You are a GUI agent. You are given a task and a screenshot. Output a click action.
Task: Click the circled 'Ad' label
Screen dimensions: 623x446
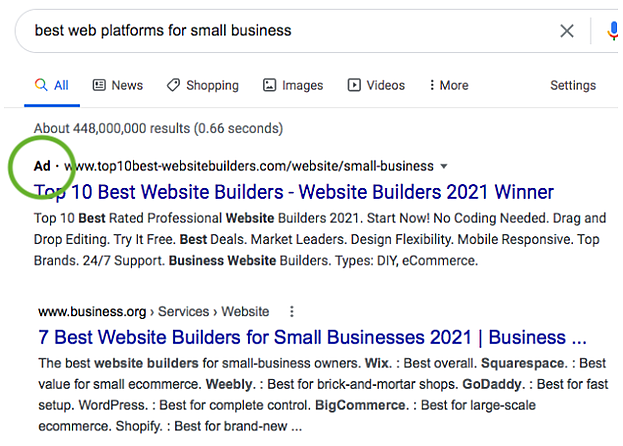(x=42, y=166)
